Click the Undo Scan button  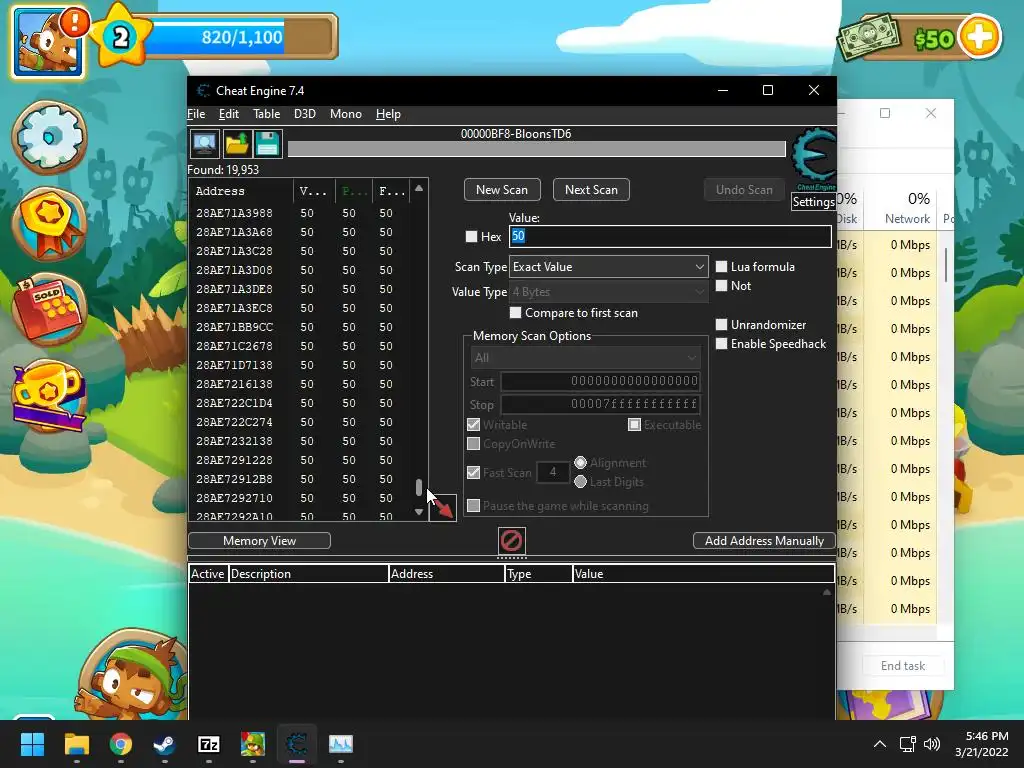(x=744, y=189)
